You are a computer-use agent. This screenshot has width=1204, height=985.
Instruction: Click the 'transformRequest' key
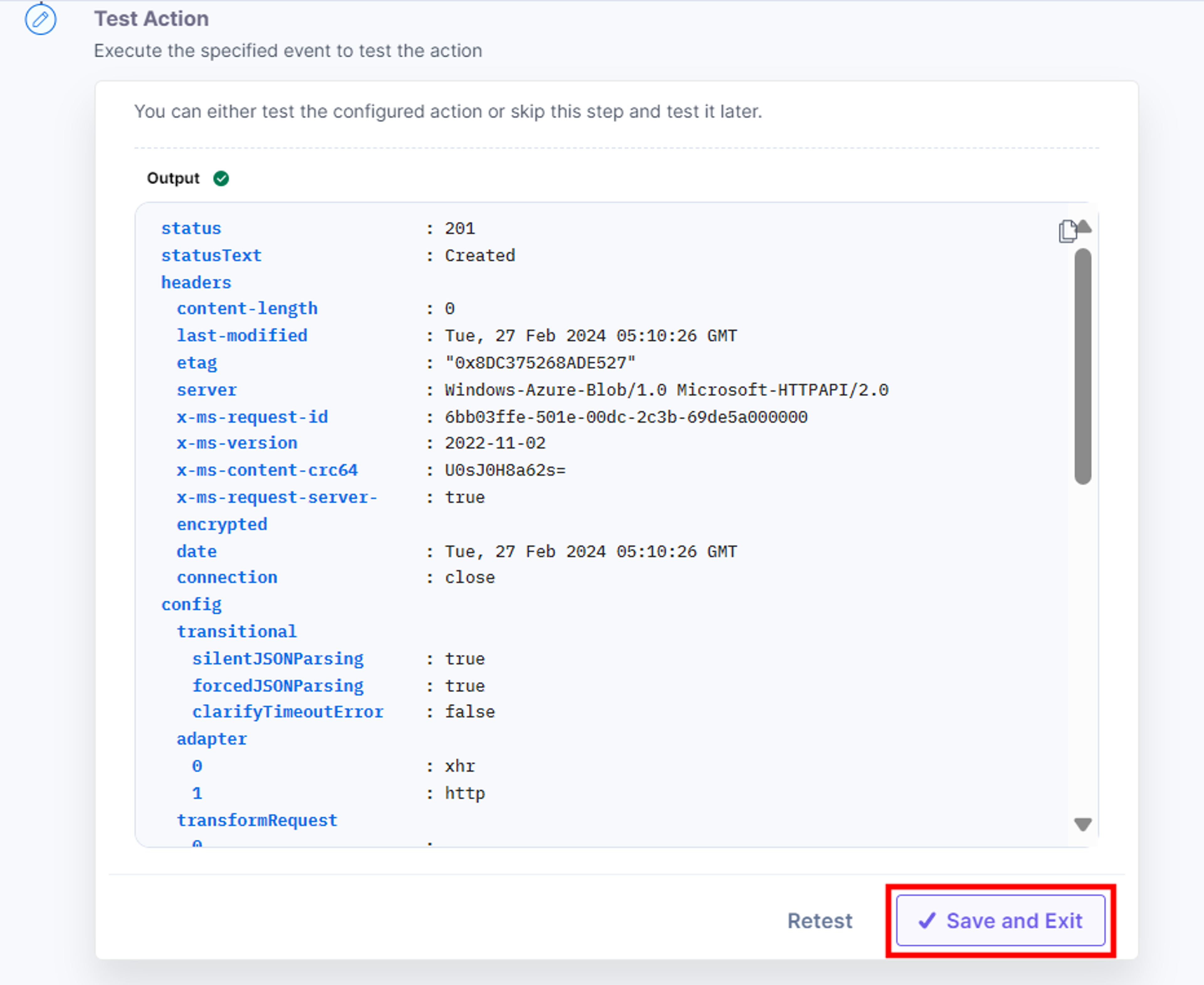click(257, 820)
